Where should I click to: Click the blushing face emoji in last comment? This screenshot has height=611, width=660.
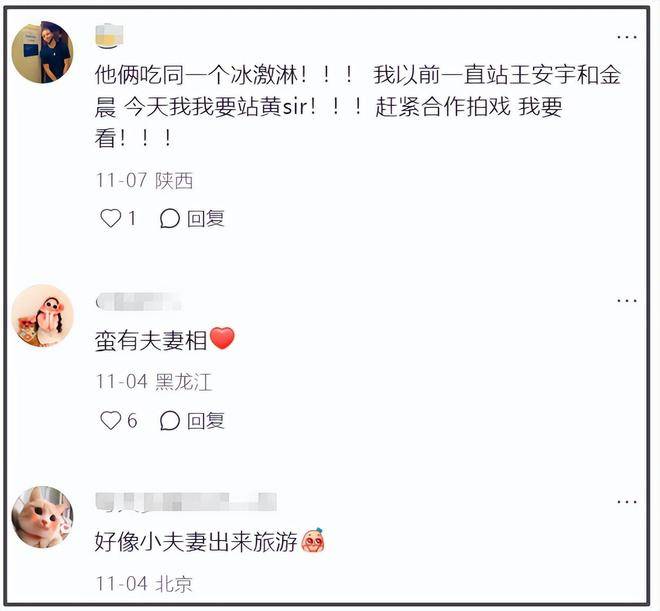(313, 540)
